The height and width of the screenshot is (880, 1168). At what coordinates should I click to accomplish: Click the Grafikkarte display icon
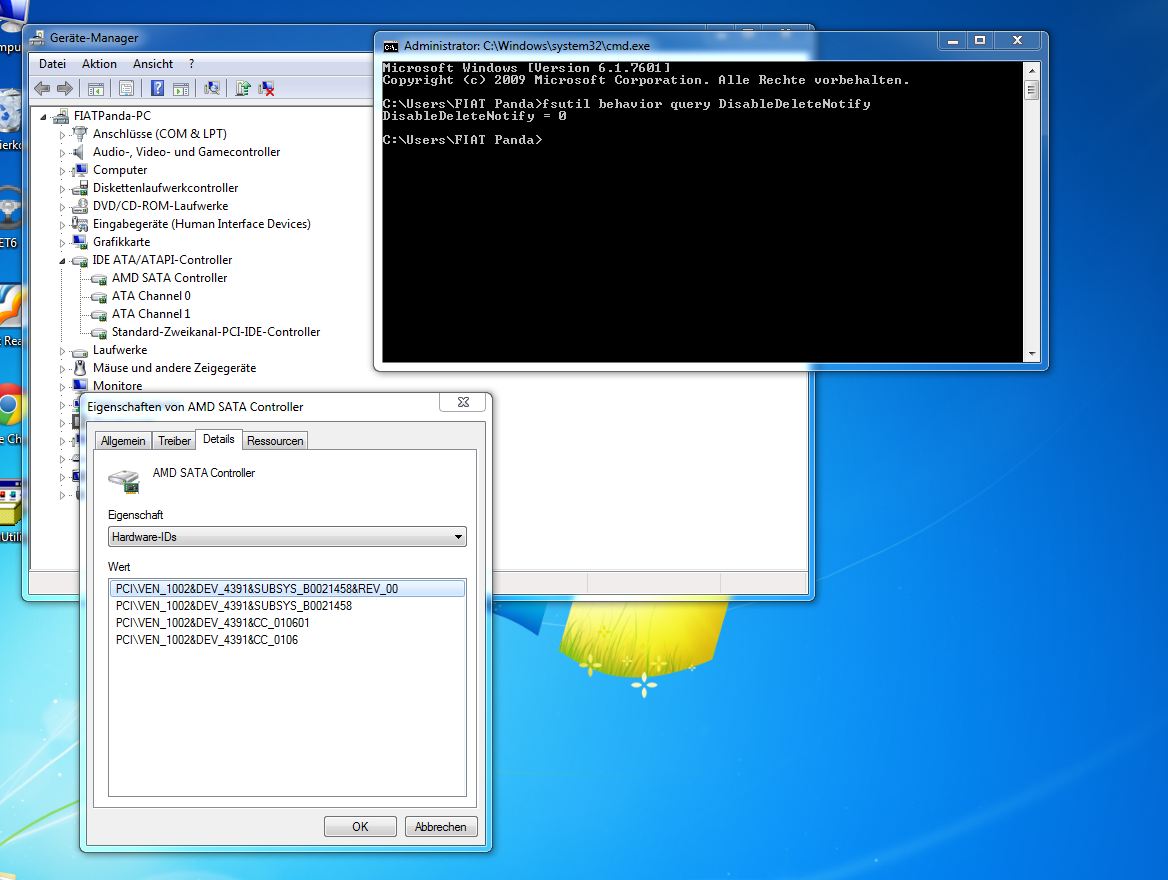pos(80,241)
